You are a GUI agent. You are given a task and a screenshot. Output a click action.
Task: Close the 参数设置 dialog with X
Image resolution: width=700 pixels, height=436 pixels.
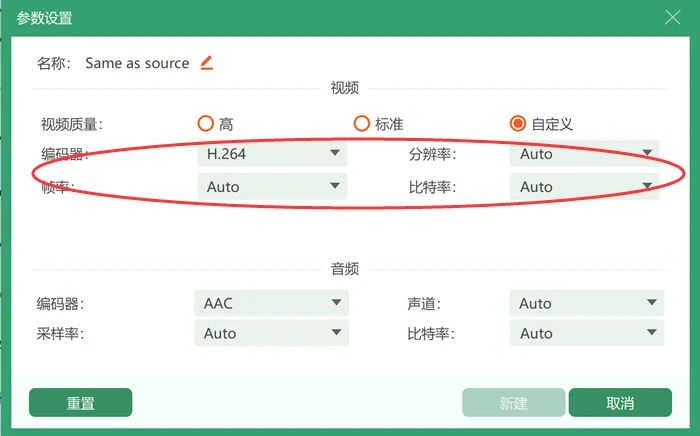672,18
